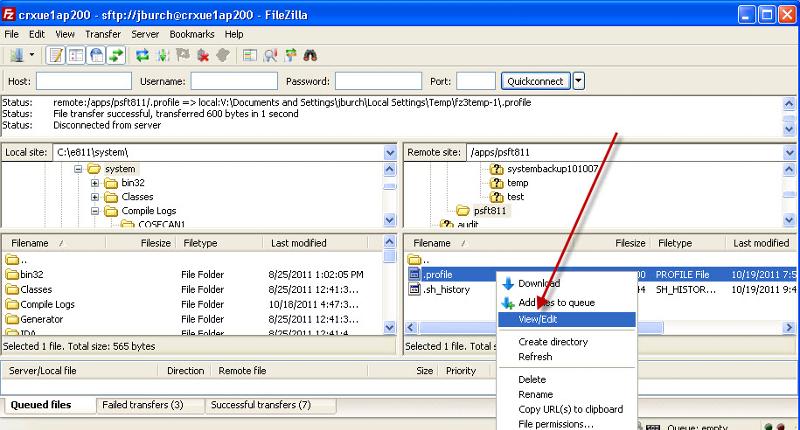Collapse the Compile Logs tree node
The image size is (800, 430).
point(95,211)
